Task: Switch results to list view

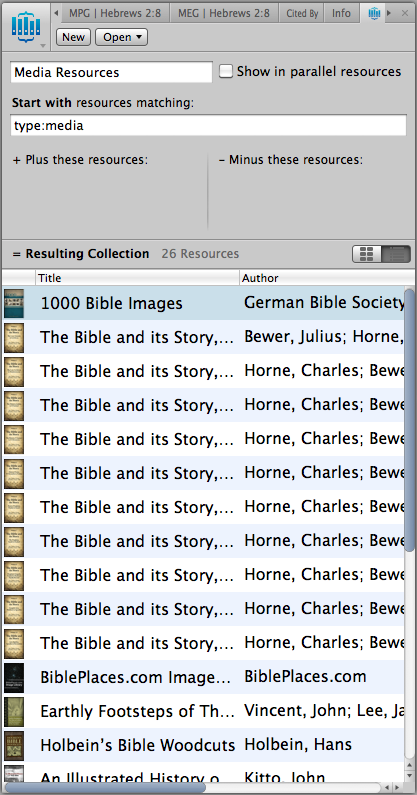Action: (x=396, y=254)
